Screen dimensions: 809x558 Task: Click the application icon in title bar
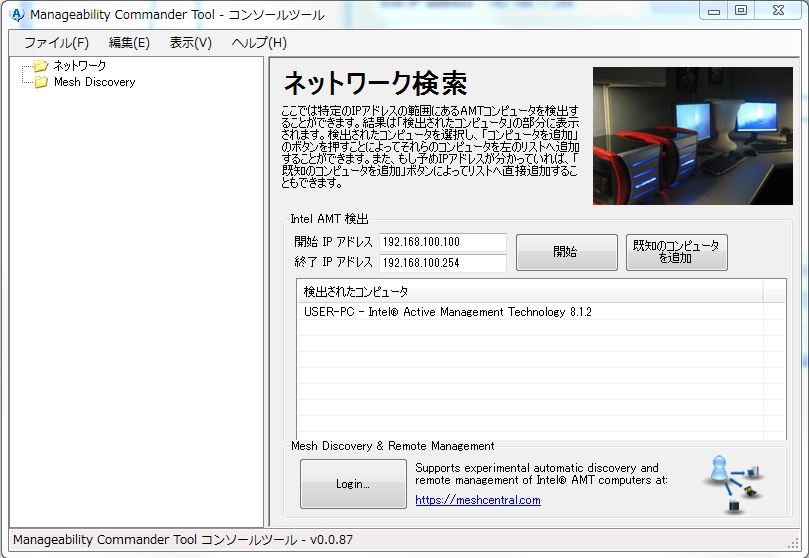point(17,14)
